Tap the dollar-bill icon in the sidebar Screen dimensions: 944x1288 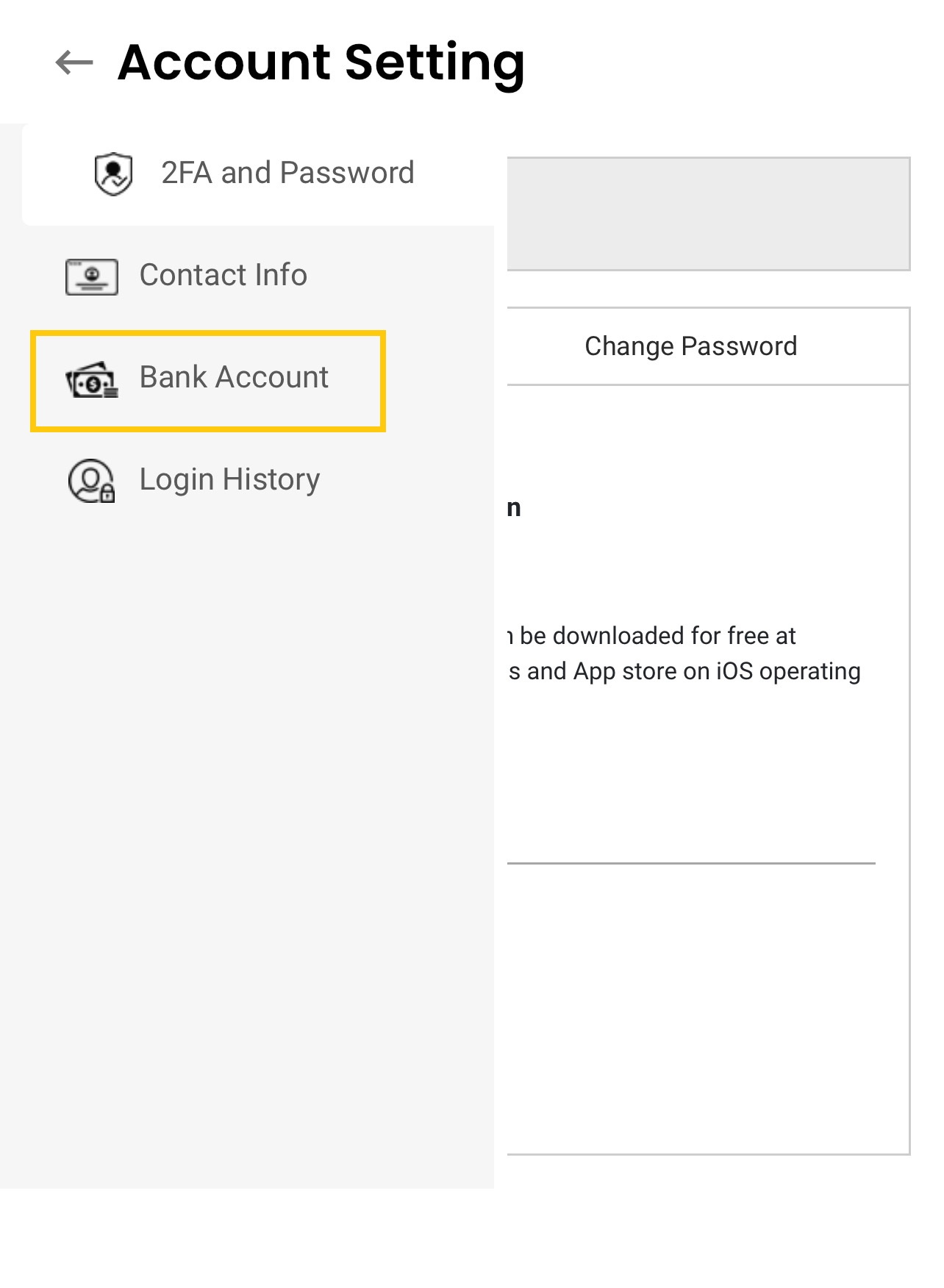(x=92, y=379)
